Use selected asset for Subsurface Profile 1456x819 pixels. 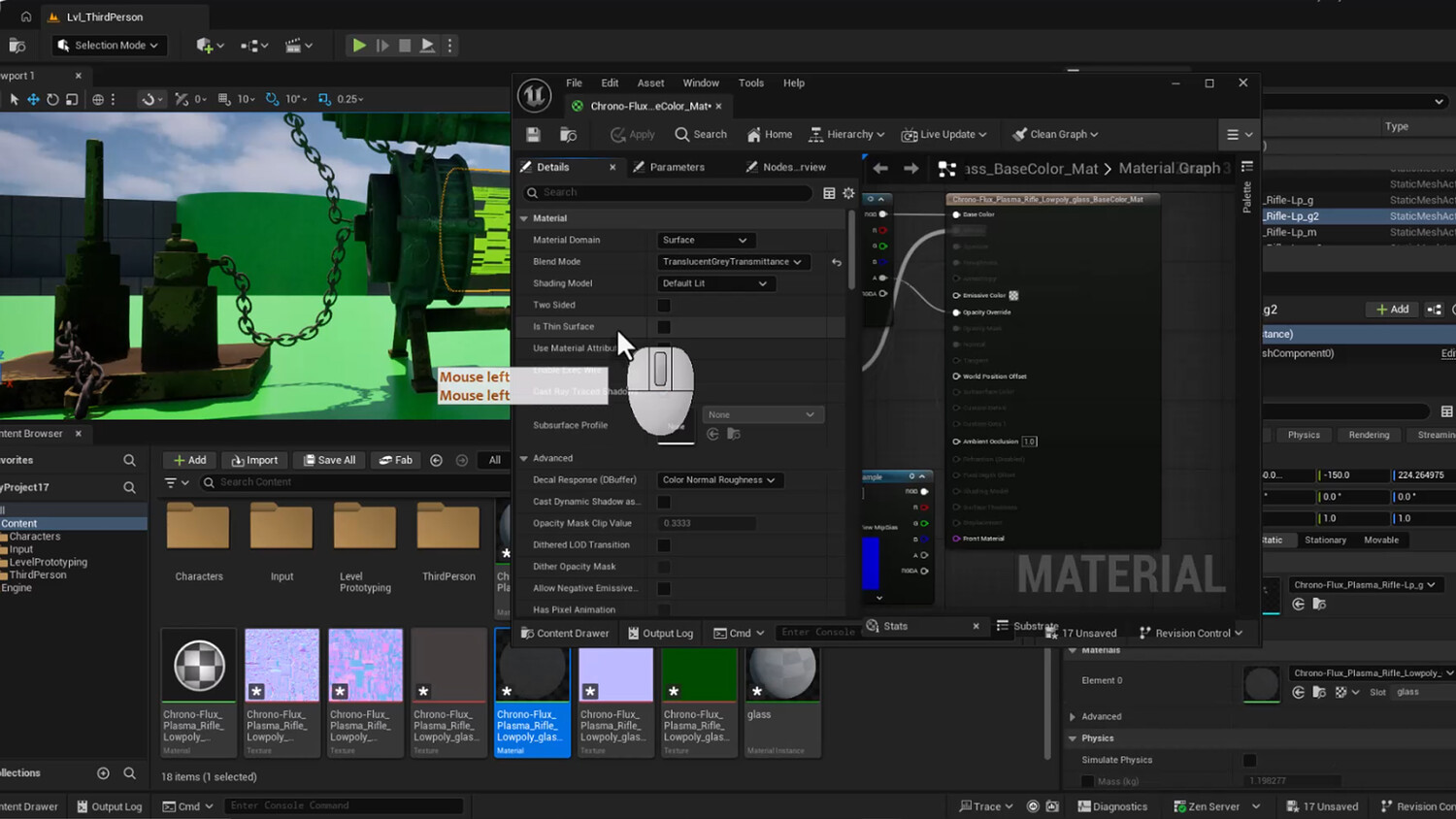point(712,434)
